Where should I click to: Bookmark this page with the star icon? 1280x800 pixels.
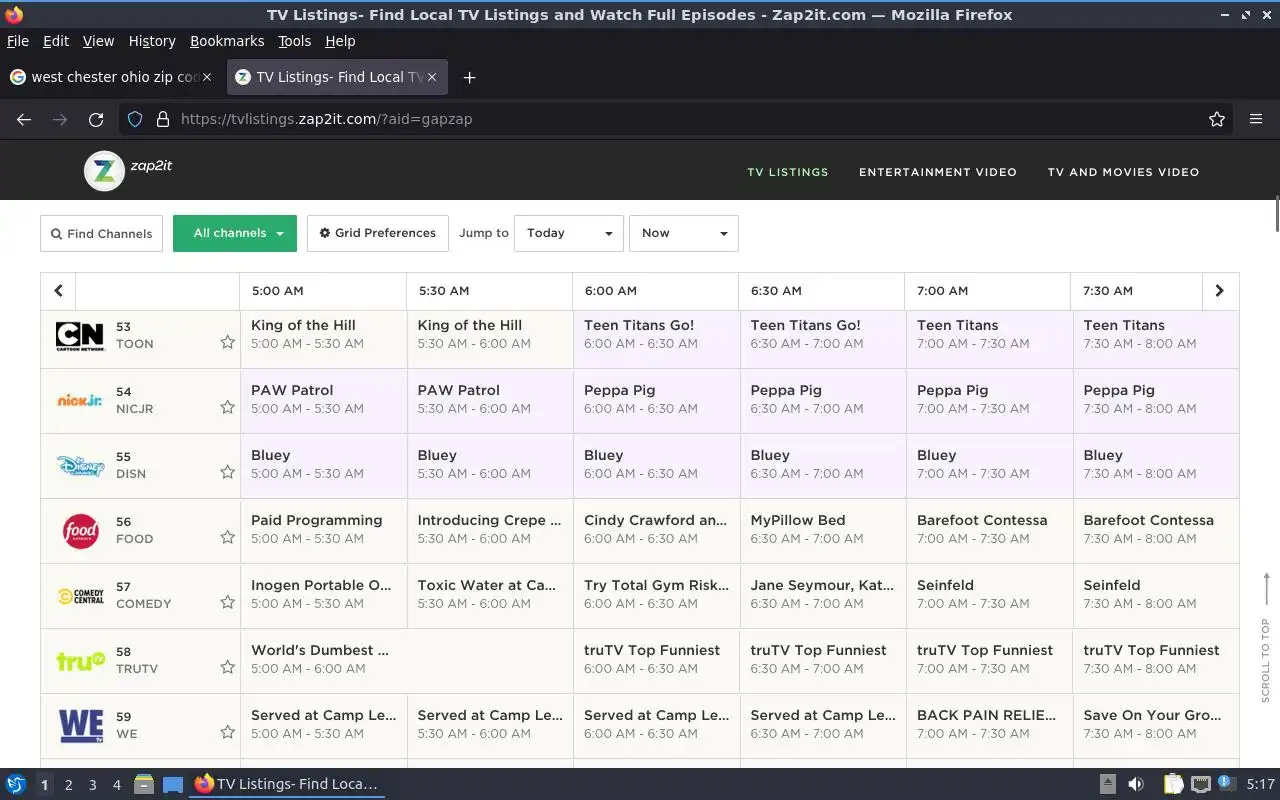coord(1217,119)
